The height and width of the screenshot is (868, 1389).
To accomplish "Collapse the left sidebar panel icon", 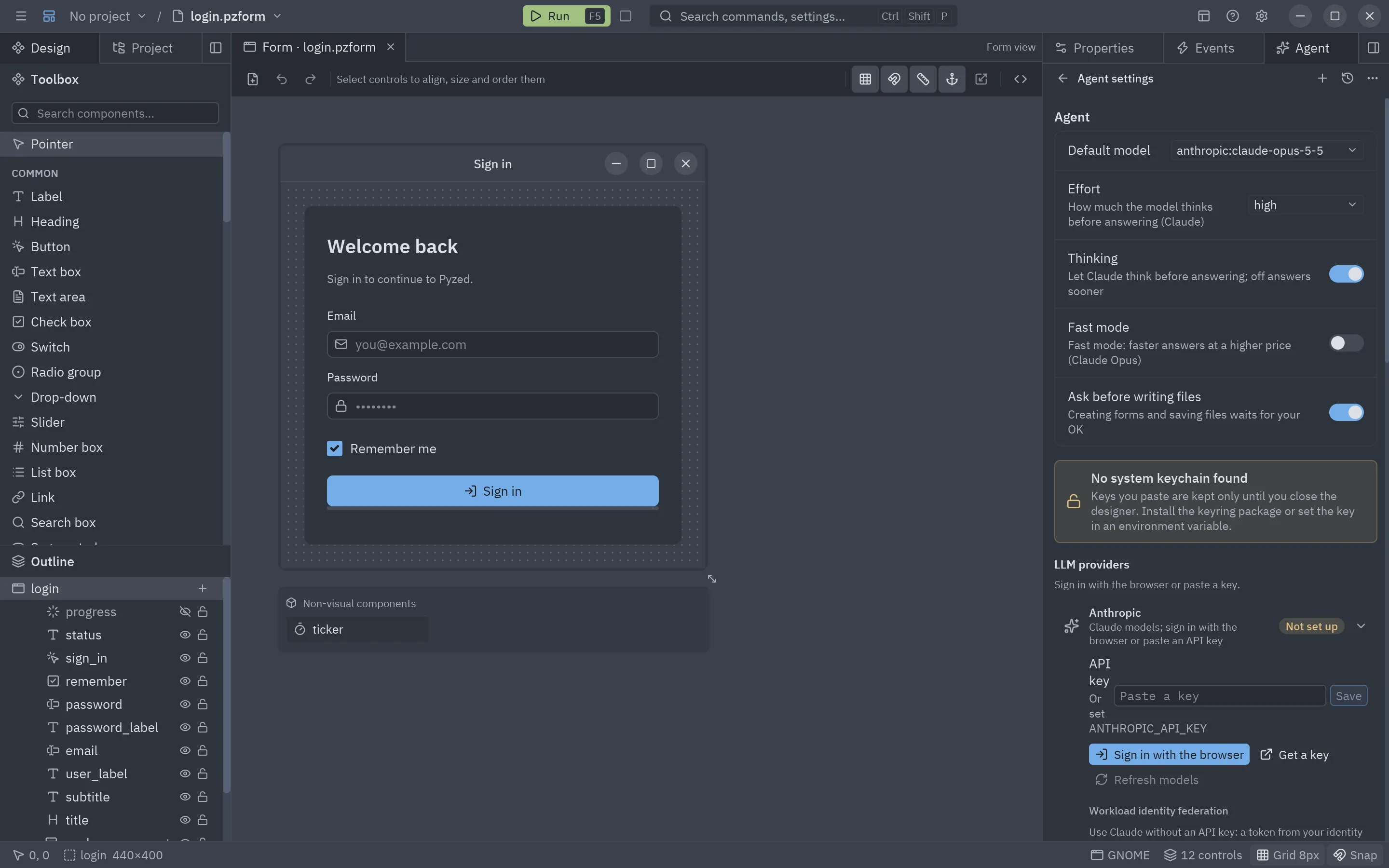I will point(216,48).
